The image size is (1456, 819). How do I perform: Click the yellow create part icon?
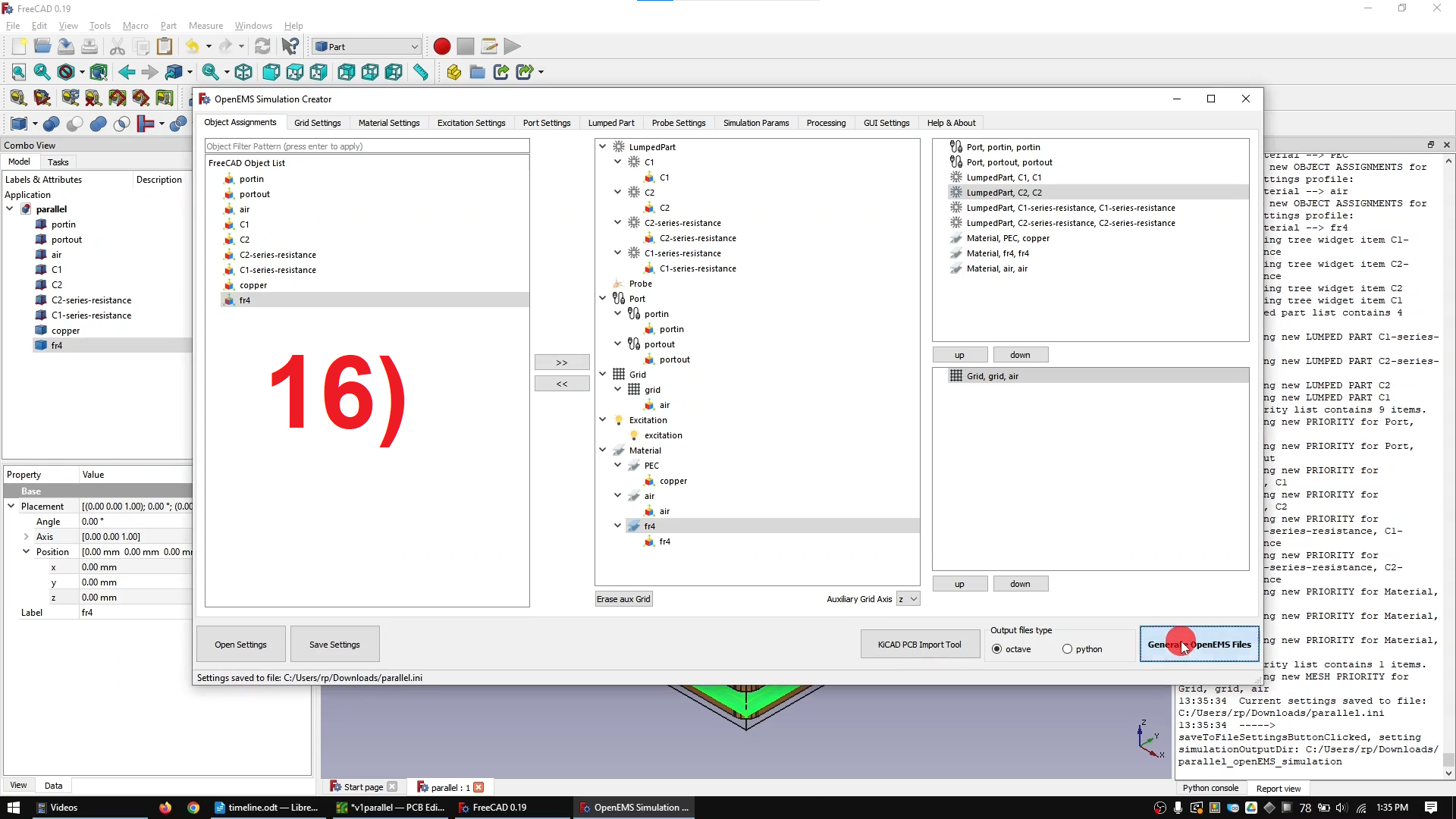[x=453, y=72]
